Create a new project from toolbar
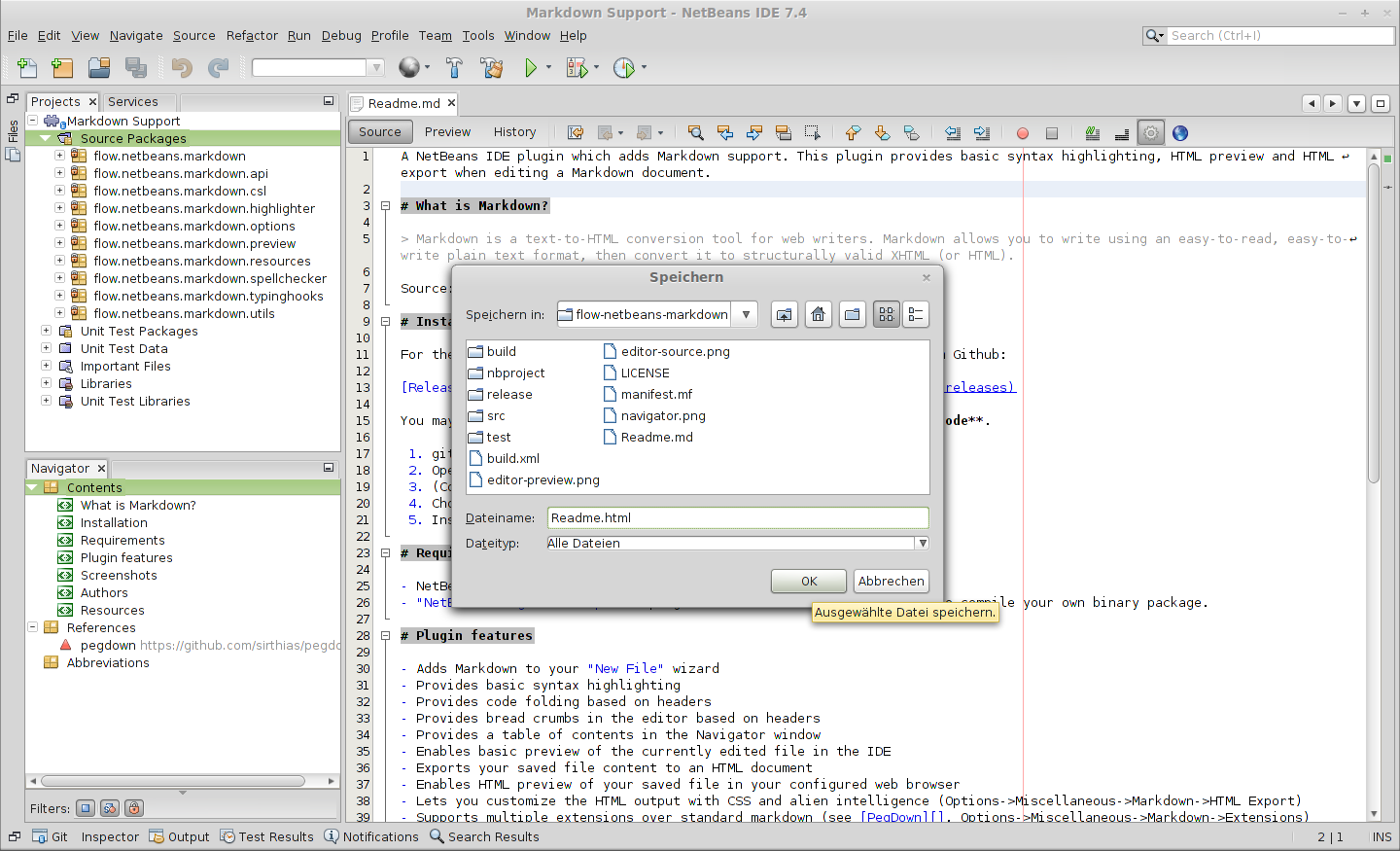 (62, 67)
